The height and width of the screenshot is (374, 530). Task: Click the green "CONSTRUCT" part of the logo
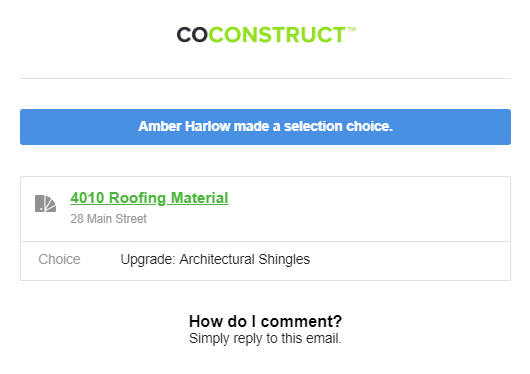[x=277, y=35]
